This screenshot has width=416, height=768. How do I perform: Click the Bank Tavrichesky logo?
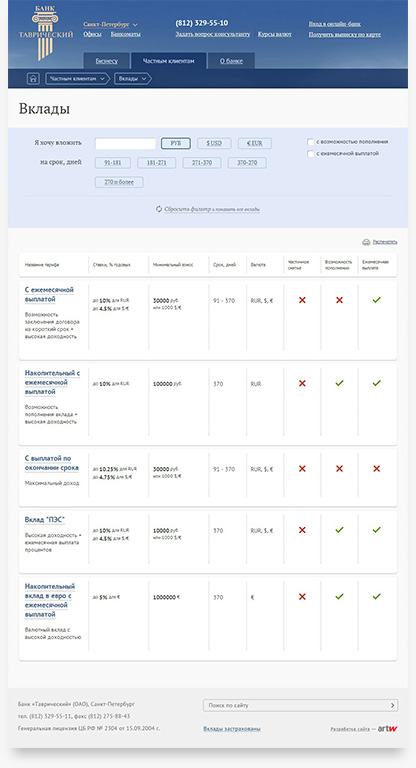pyautogui.click(x=46, y=33)
